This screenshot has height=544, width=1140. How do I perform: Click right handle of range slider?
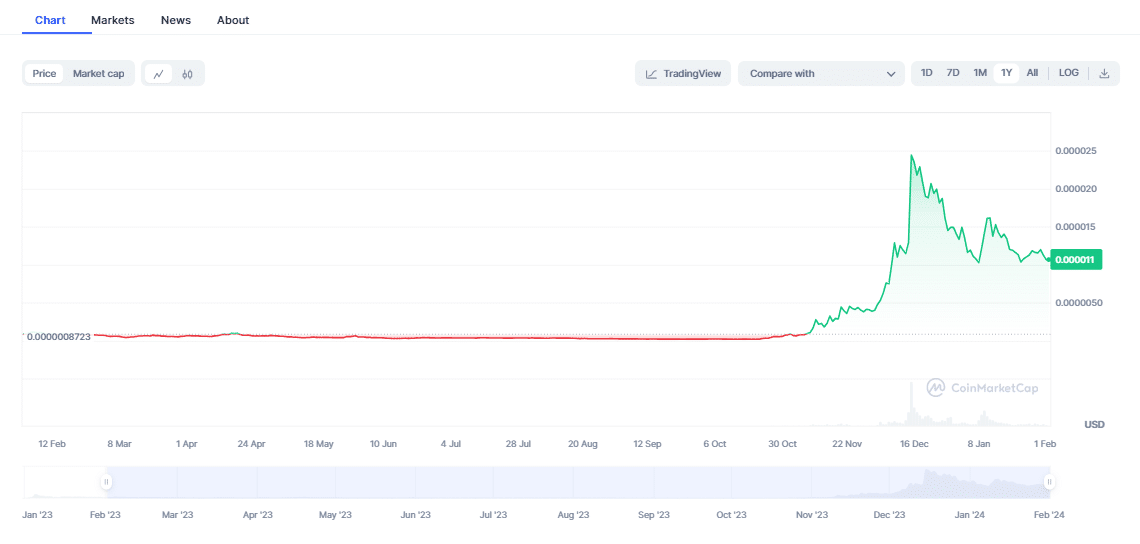point(1049,482)
